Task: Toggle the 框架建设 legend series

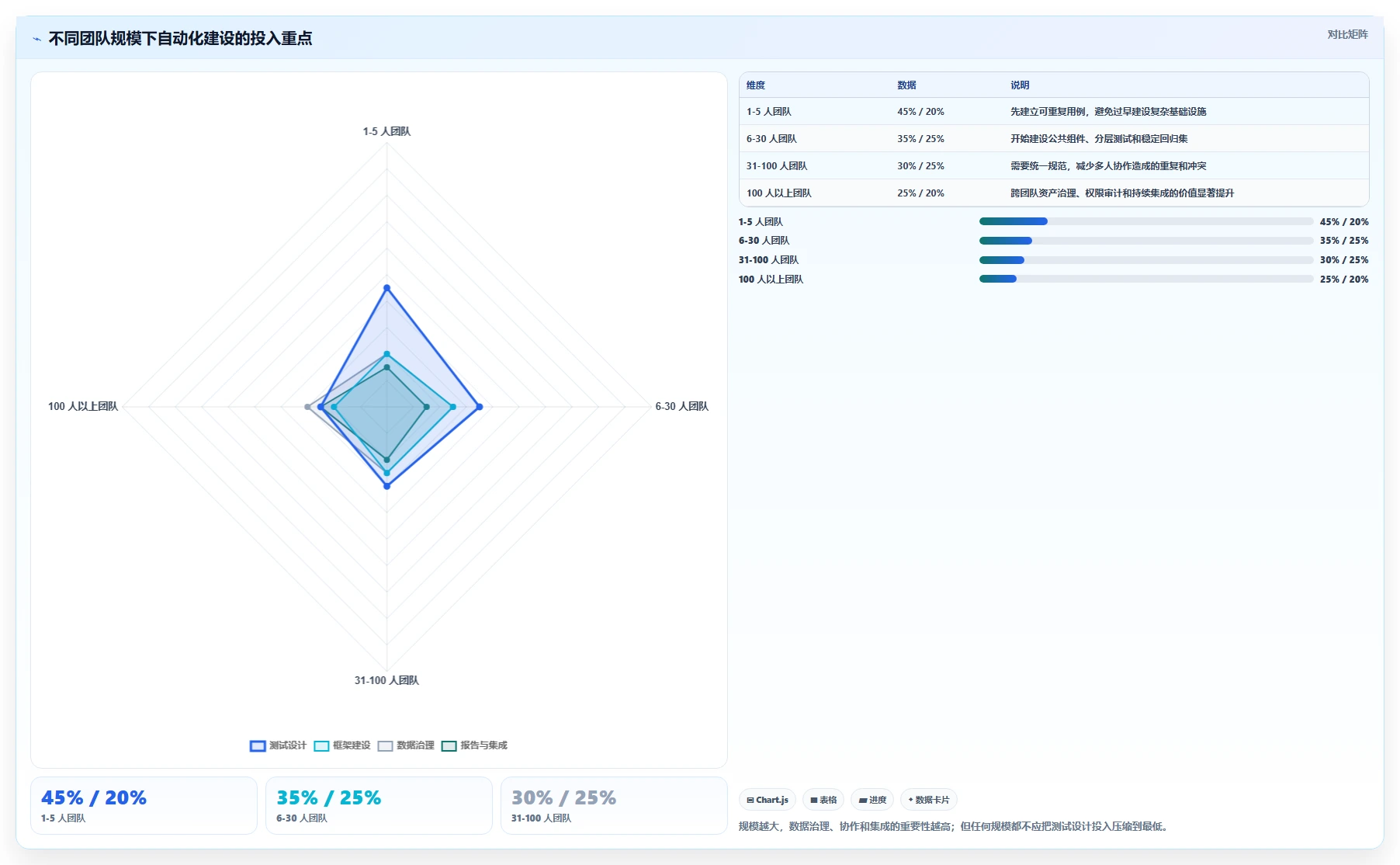Action: [x=342, y=745]
